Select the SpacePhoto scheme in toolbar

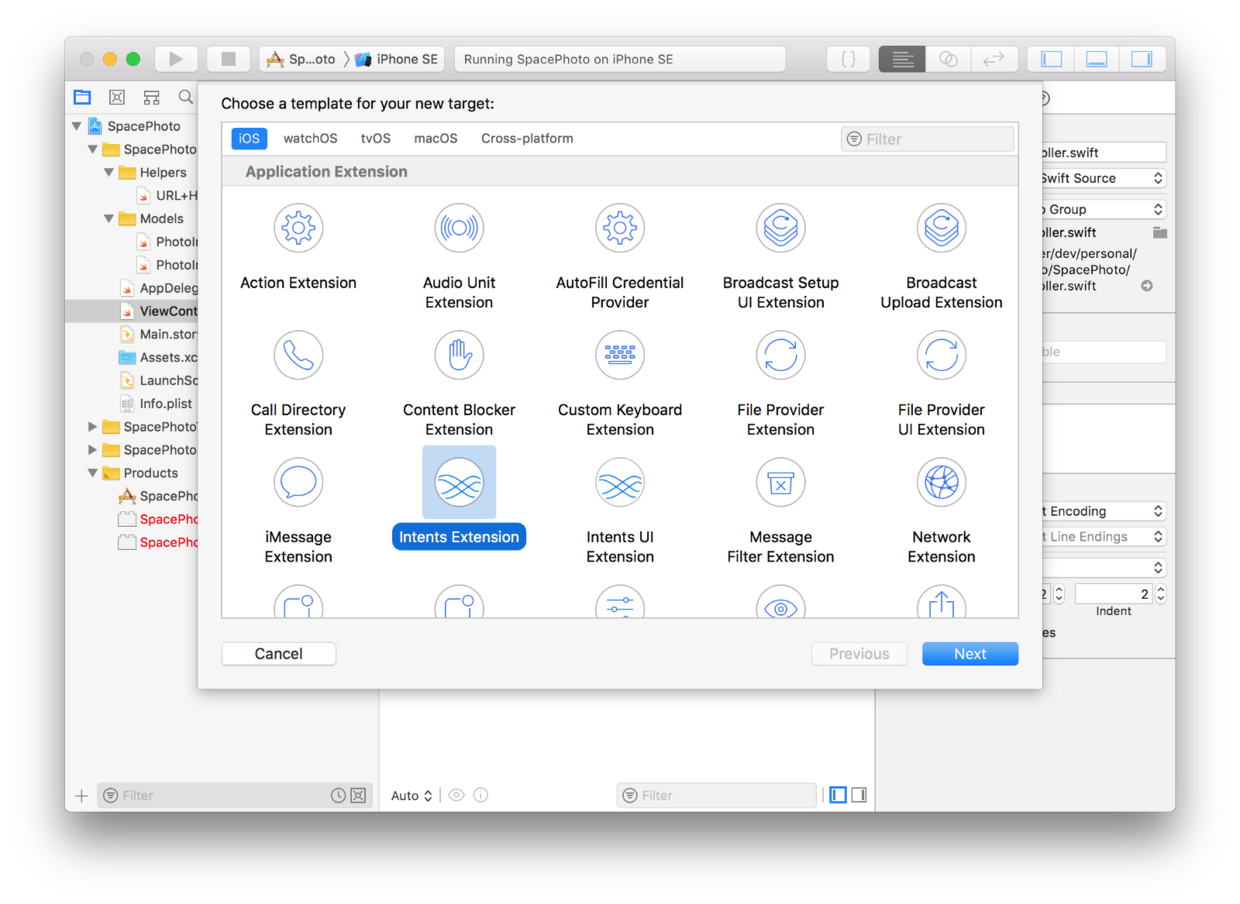[300, 59]
